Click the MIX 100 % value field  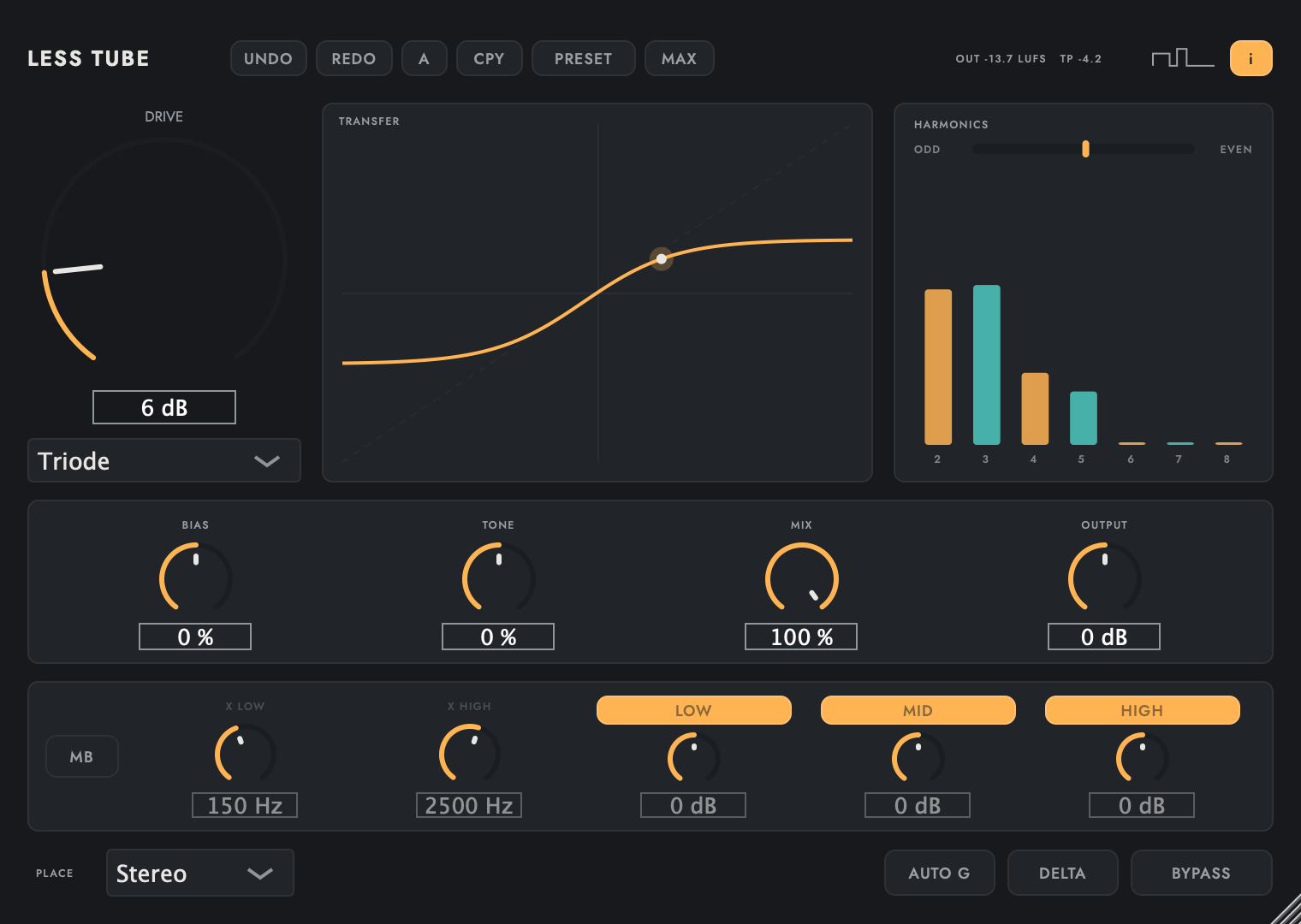coord(801,637)
